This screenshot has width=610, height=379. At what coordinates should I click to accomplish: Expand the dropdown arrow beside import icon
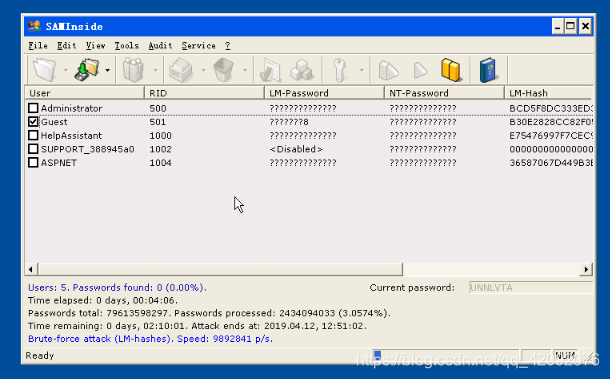coord(107,70)
